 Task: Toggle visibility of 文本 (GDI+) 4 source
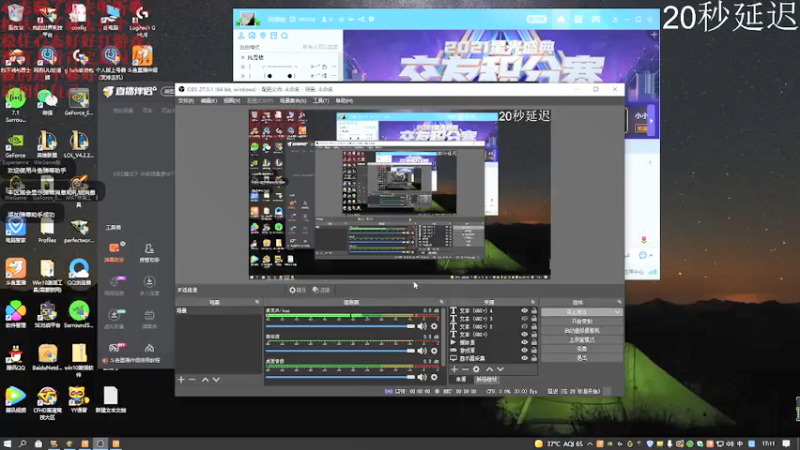pyautogui.click(x=524, y=311)
